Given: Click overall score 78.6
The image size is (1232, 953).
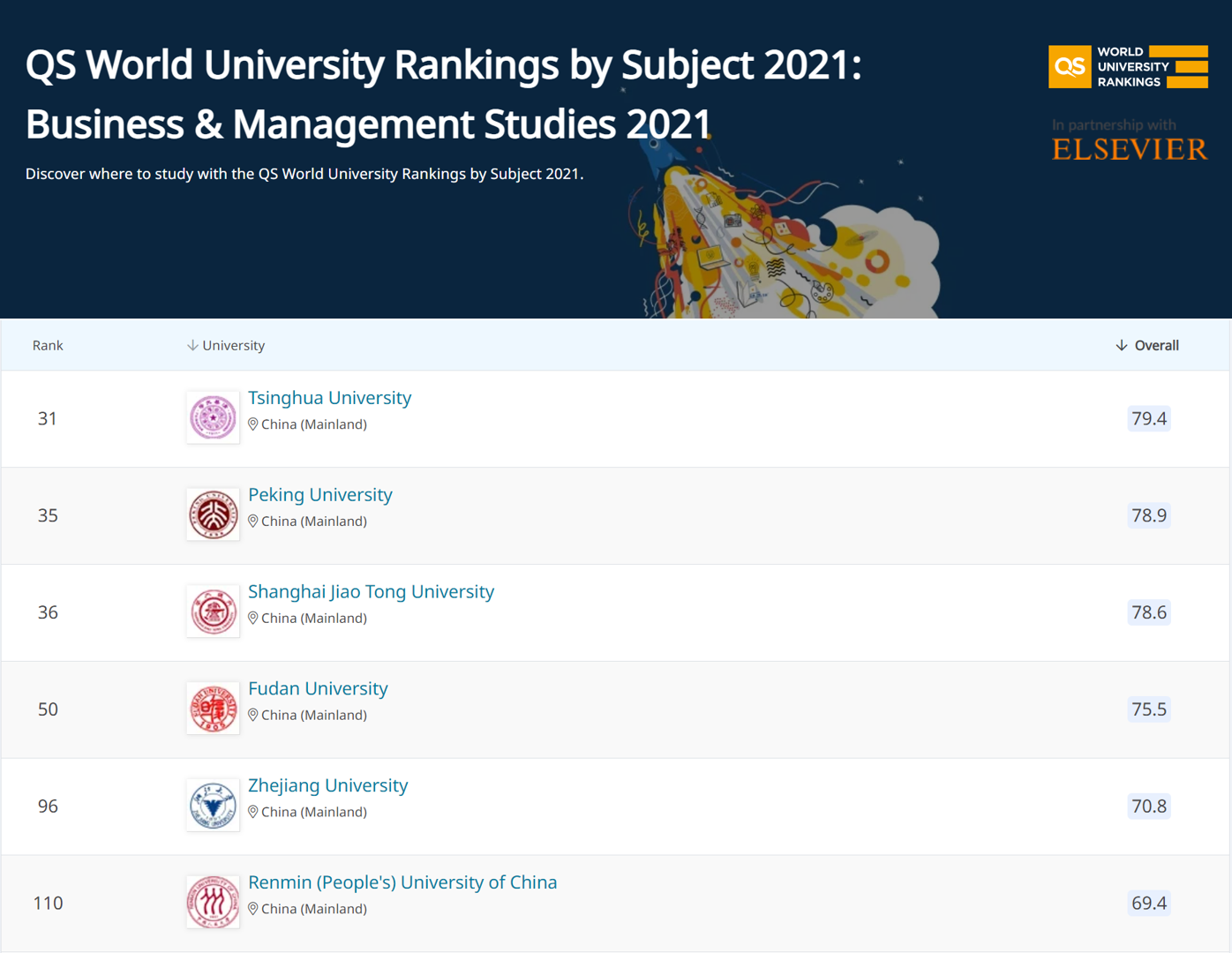Looking at the screenshot, I should click(1149, 612).
